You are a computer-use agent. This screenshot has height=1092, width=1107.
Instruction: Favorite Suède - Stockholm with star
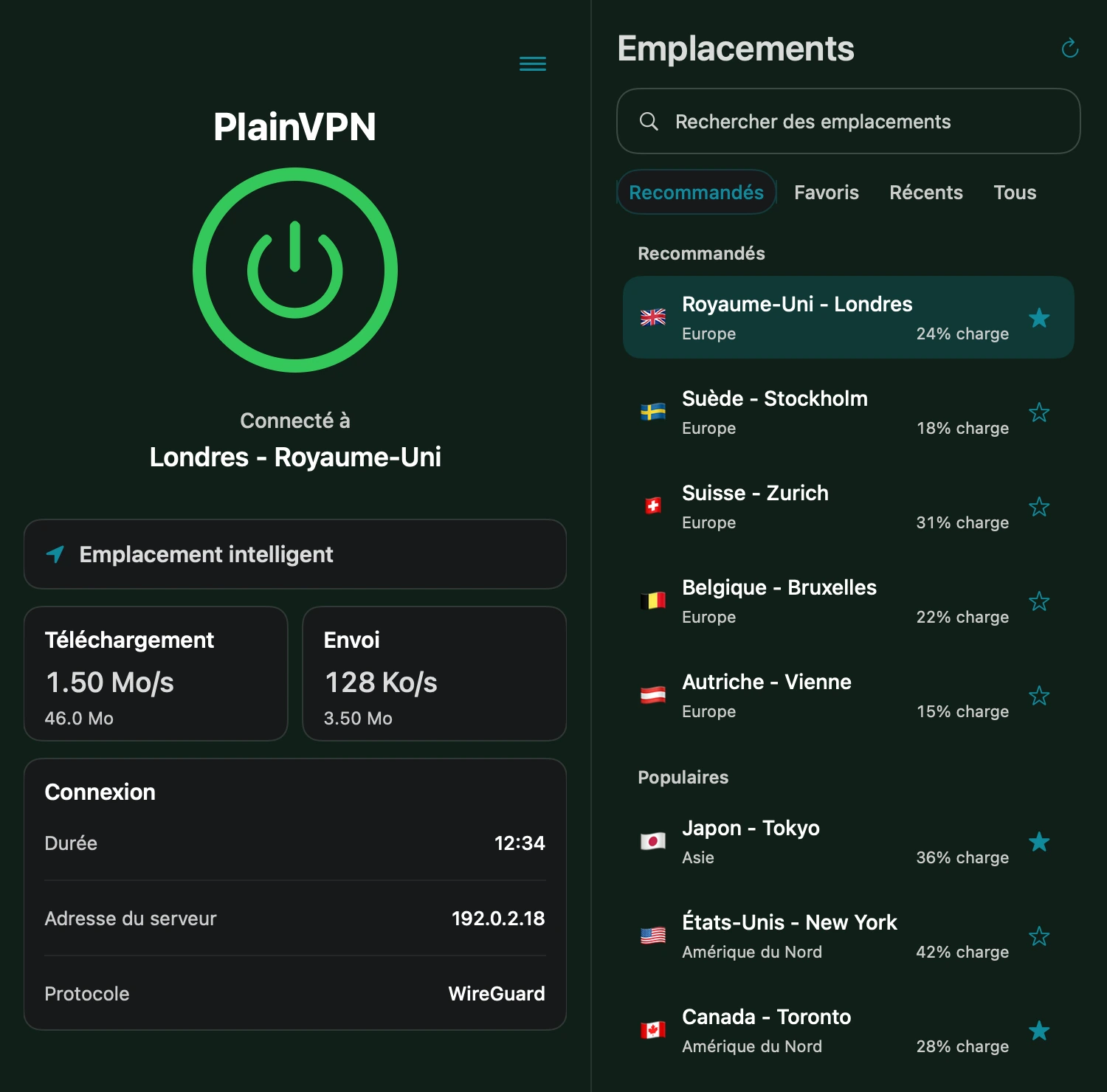point(1039,412)
